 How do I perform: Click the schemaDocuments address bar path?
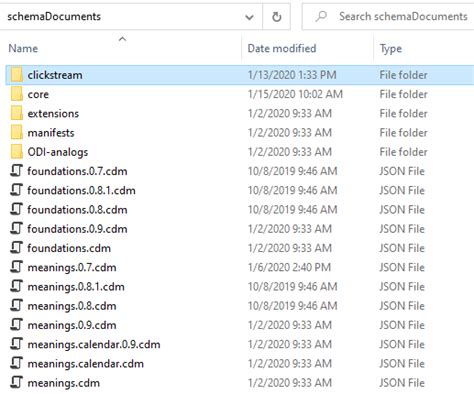[x=54, y=17]
